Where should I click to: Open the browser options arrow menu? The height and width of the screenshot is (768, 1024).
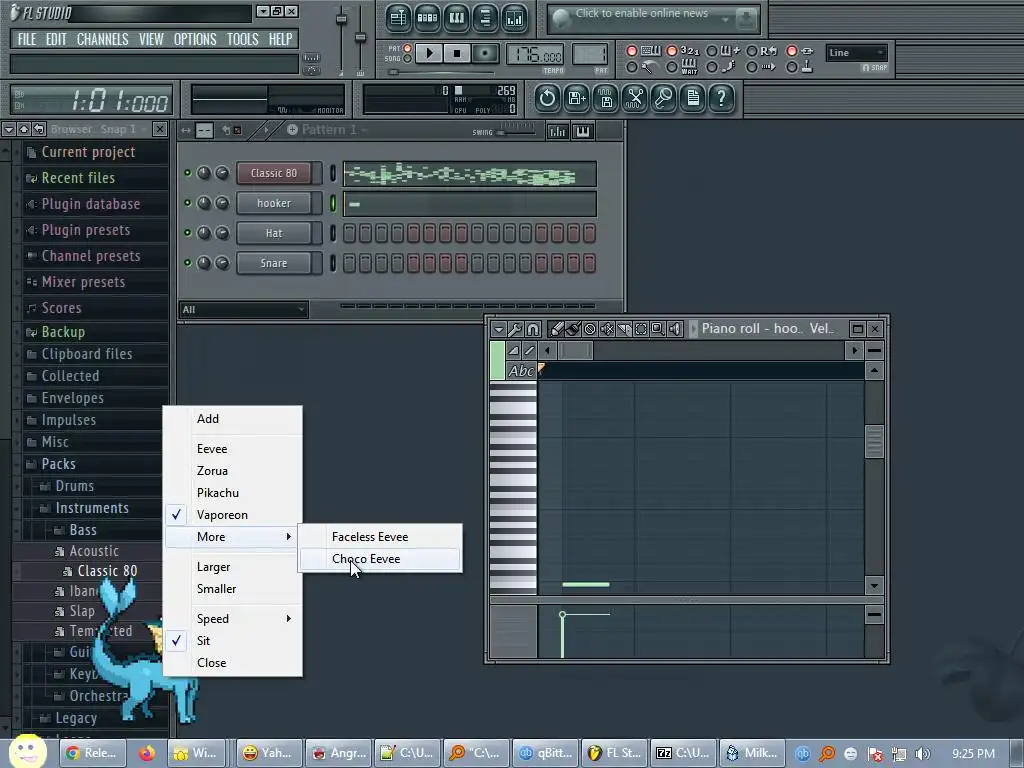click(x=8, y=129)
